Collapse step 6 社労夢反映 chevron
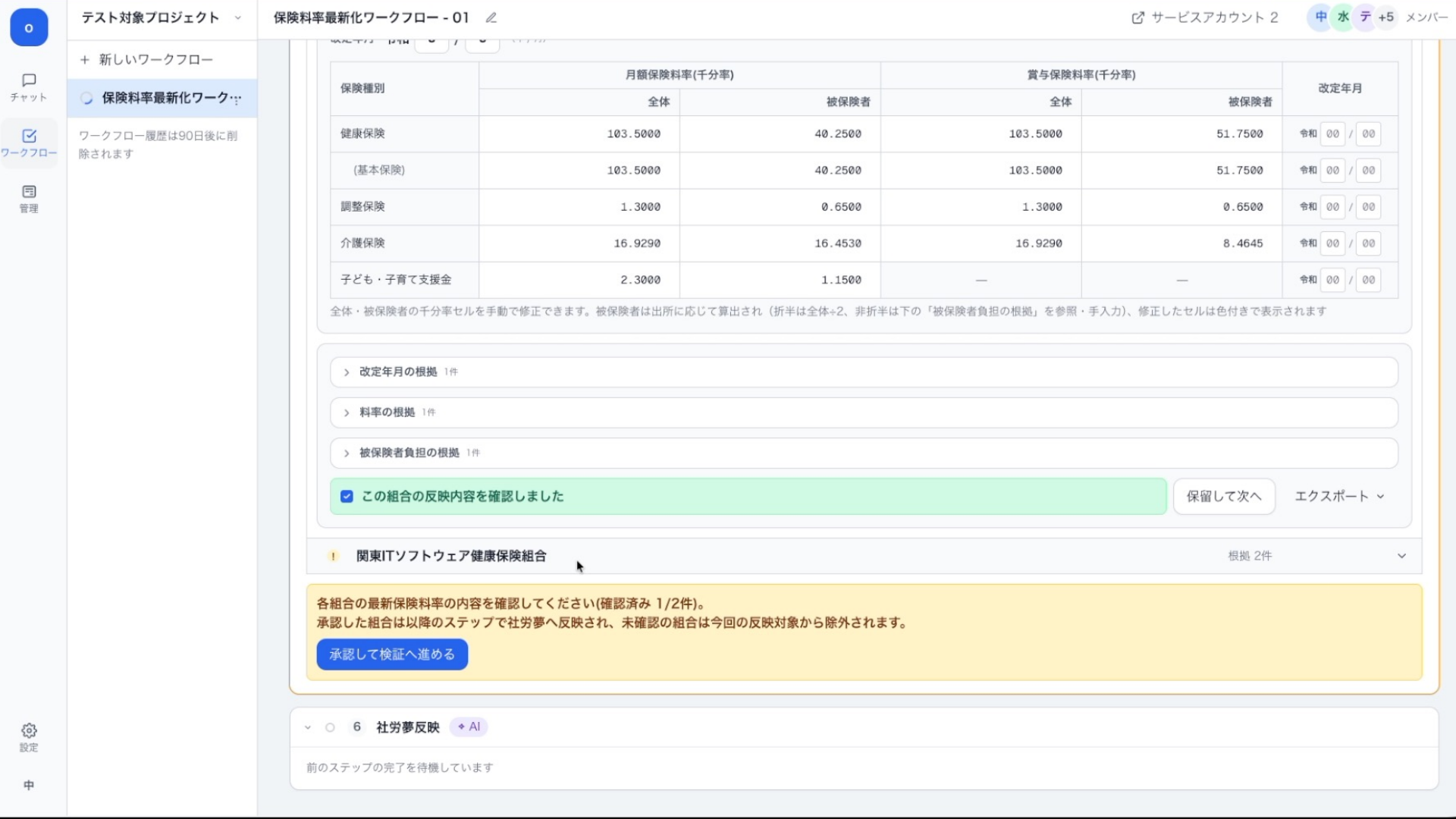Screen dimensions: 1456x819 [308, 727]
